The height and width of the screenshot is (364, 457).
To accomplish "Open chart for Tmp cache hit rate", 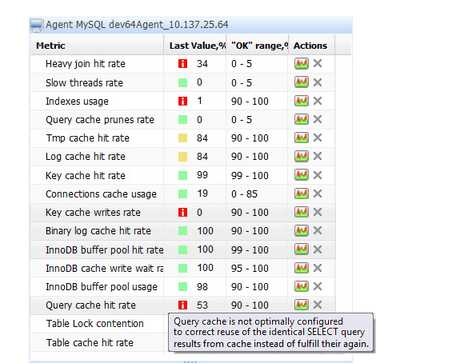I will click(x=301, y=138).
